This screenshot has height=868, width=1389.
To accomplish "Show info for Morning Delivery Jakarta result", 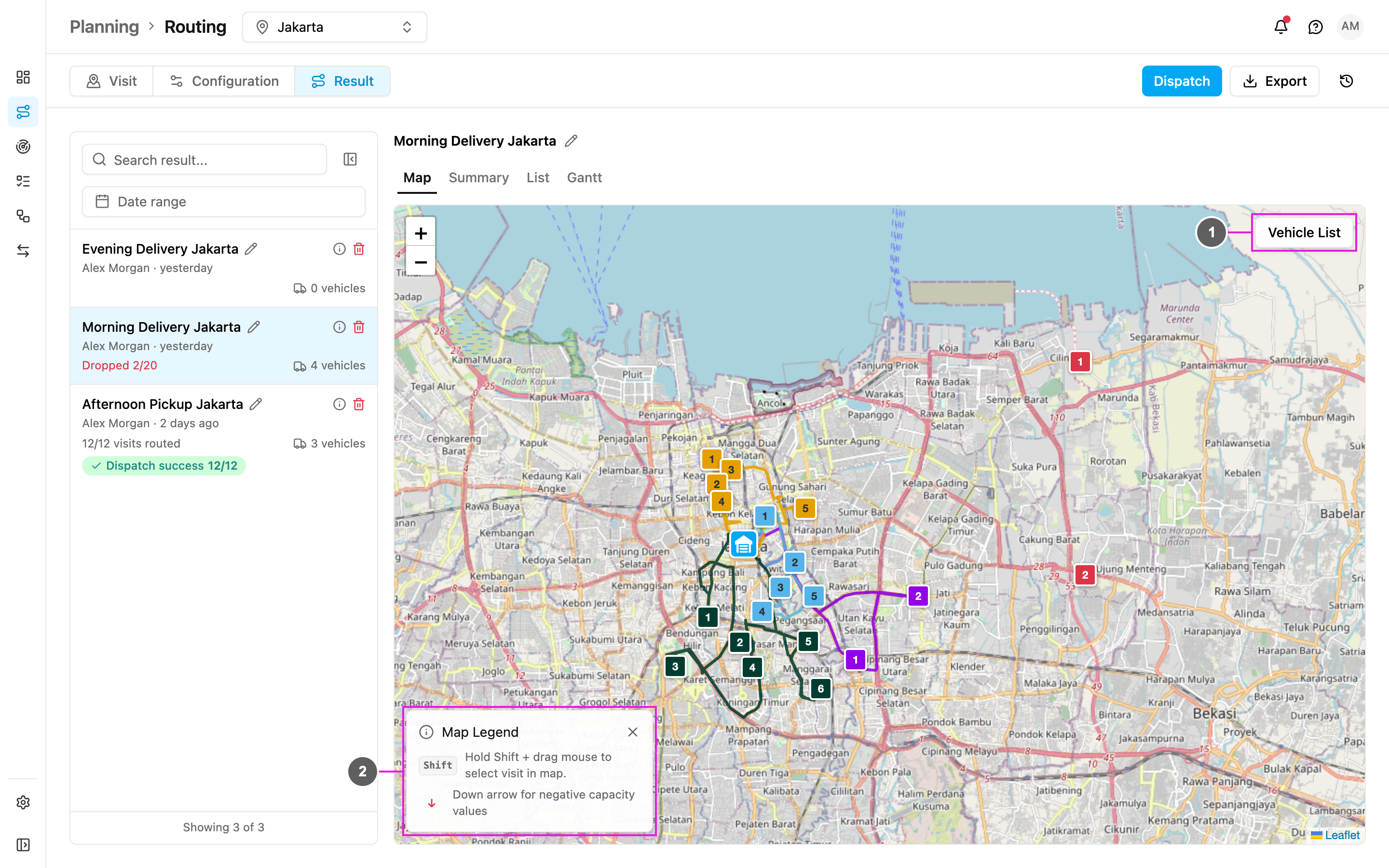I will coord(339,326).
